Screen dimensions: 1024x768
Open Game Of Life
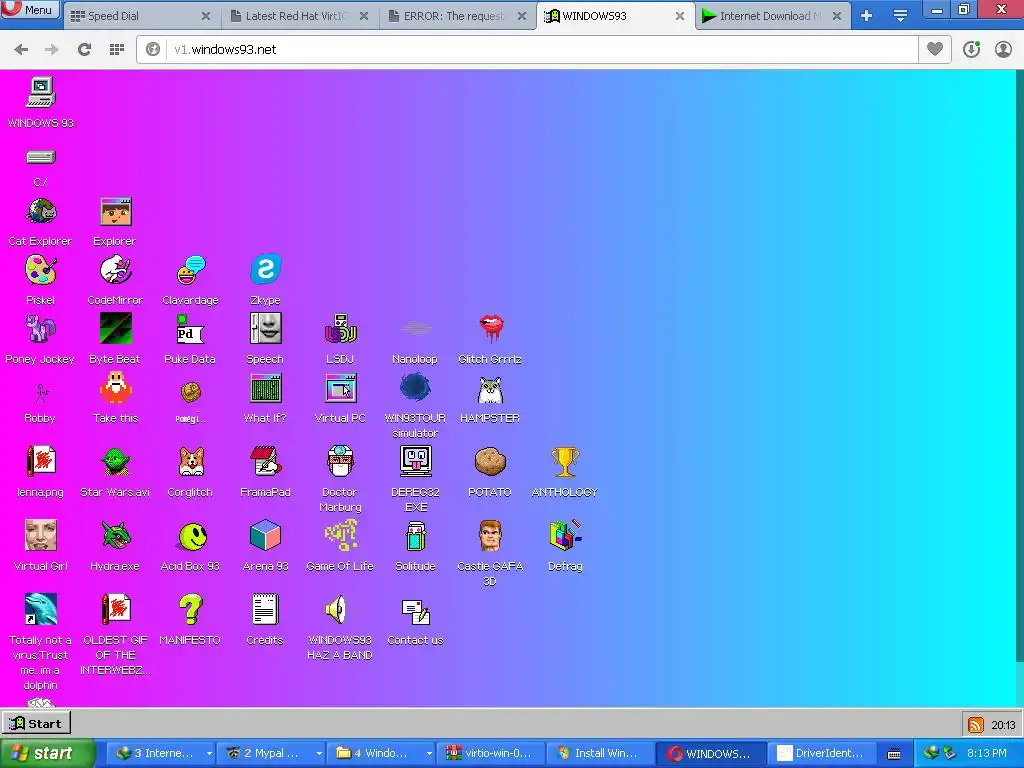click(x=340, y=536)
